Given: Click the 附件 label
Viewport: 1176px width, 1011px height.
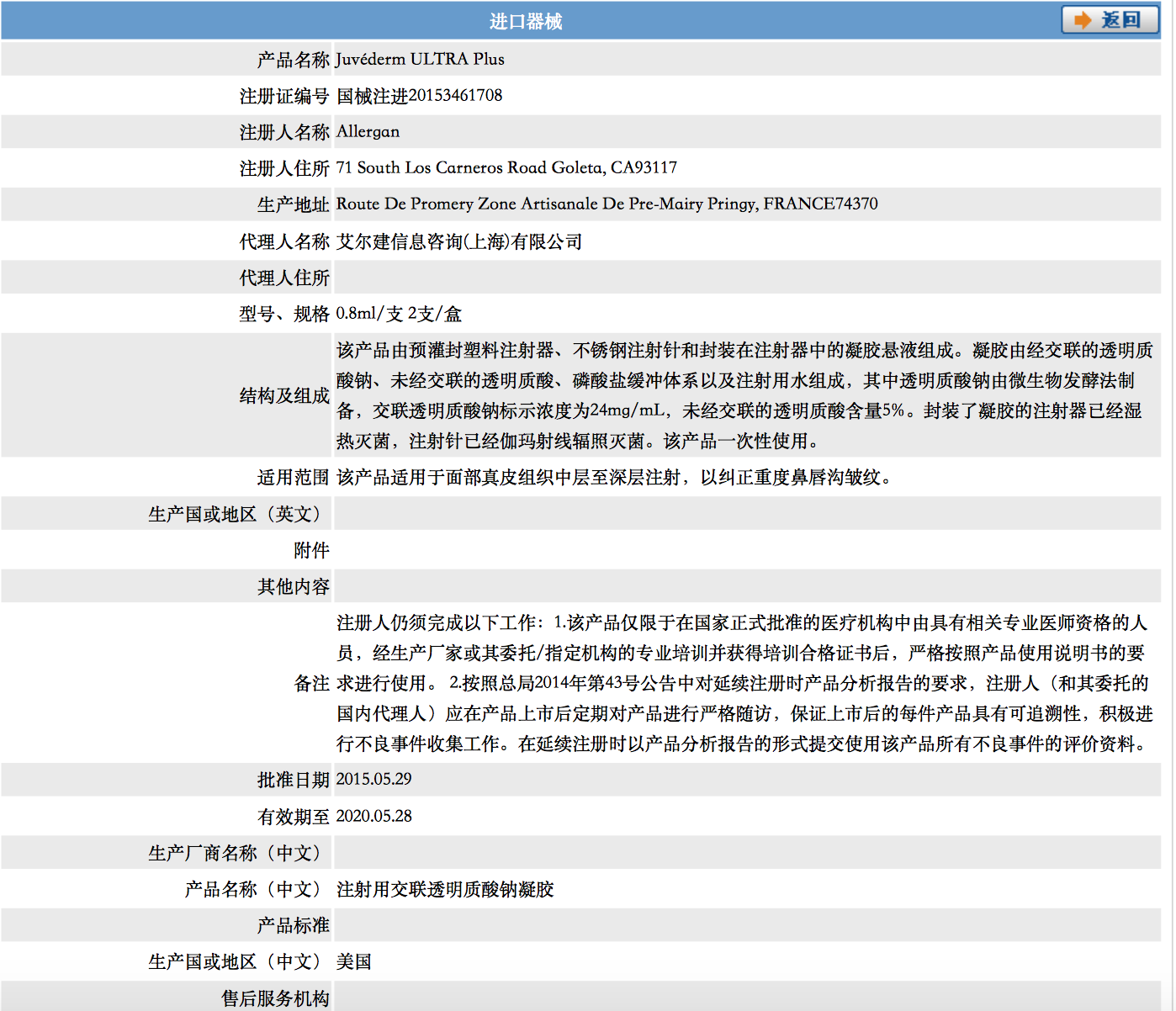Looking at the screenshot, I should click(x=311, y=550).
